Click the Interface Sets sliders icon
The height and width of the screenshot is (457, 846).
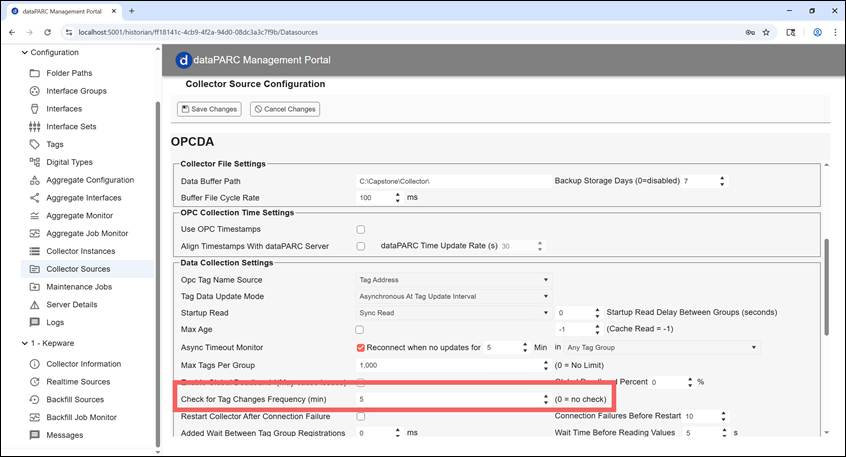coord(35,126)
